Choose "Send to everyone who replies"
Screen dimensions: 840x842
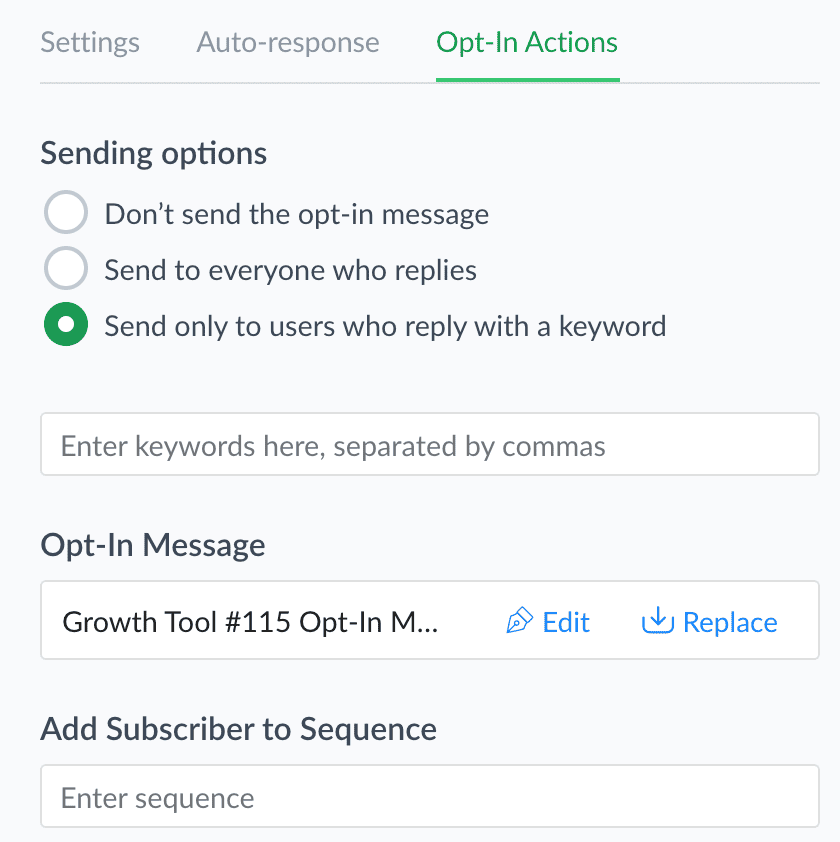[290, 269]
